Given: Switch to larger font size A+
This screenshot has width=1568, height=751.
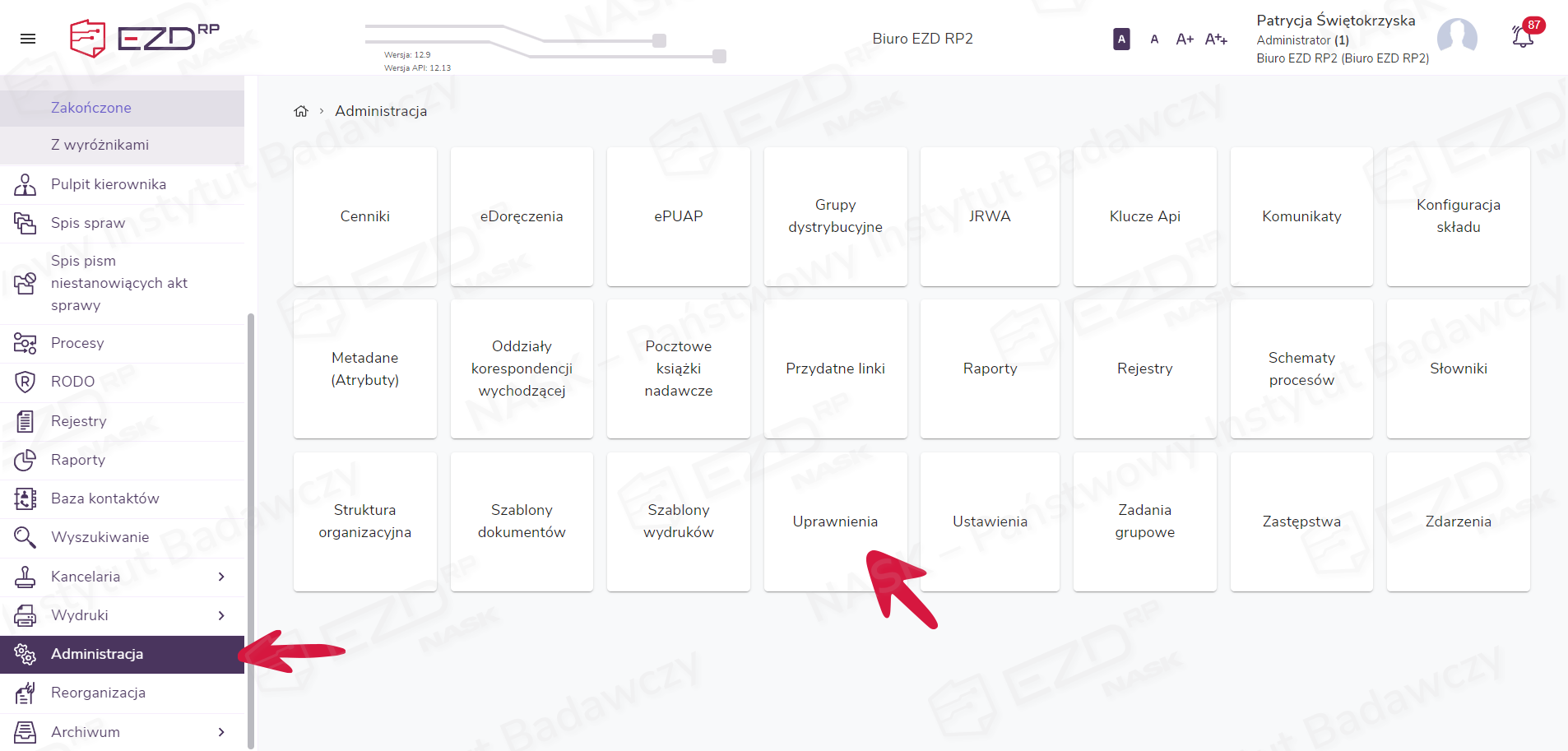Looking at the screenshot, I should pos(1185,39).
